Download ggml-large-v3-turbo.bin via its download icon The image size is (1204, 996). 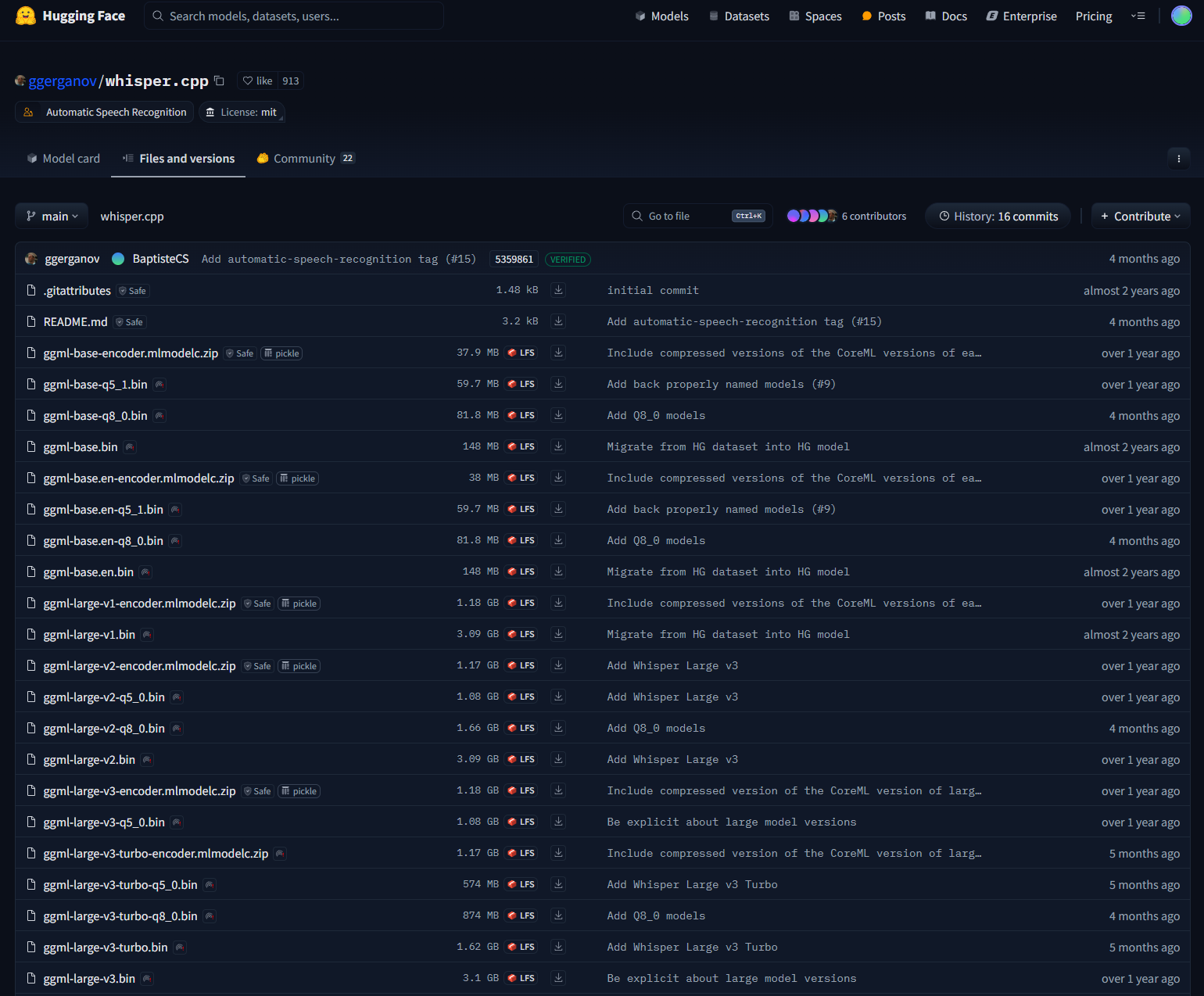558,947
